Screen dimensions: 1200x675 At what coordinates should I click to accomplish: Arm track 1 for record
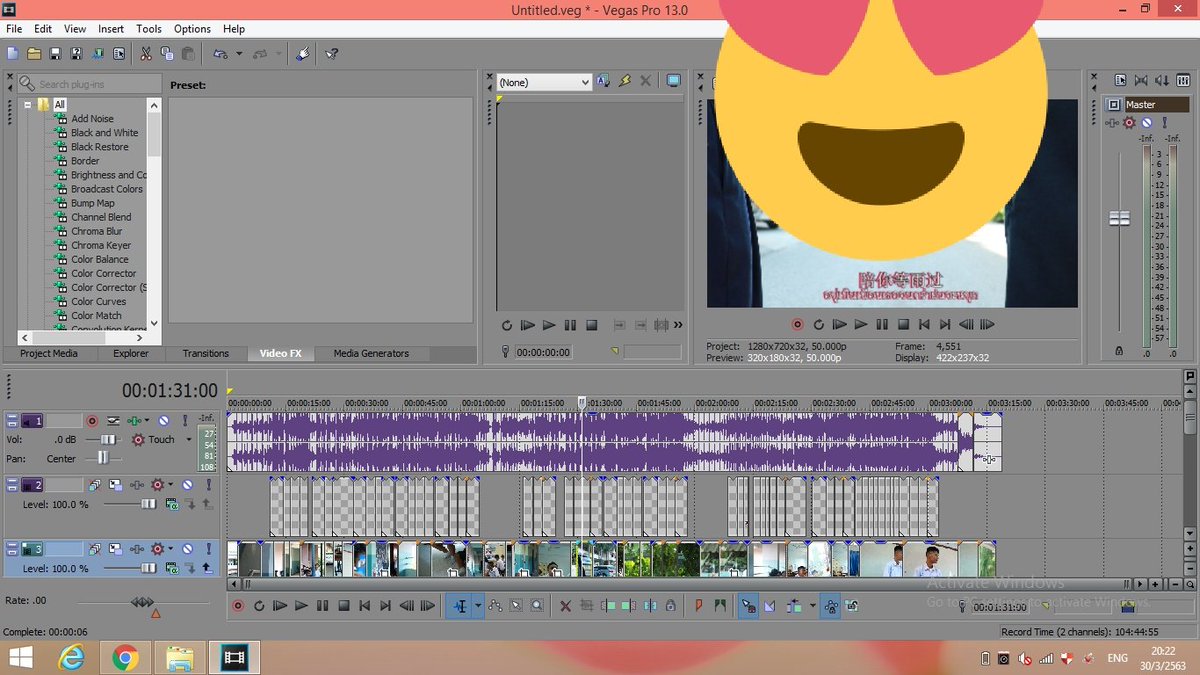pyautogui.click(x=92, y=422)
